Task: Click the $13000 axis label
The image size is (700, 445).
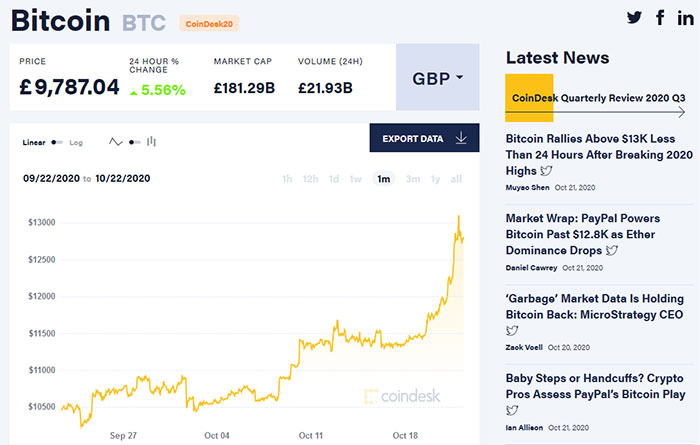Action: click(x=42, y=222)
